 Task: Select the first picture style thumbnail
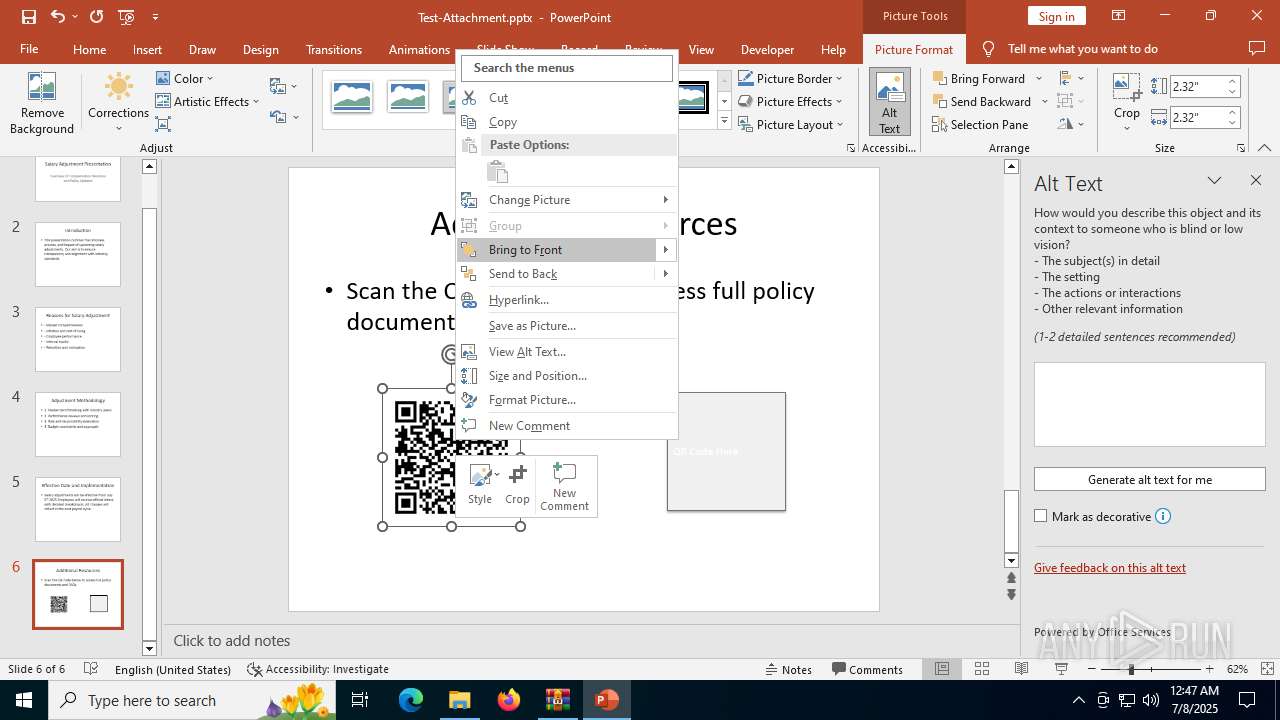point(352,97)
